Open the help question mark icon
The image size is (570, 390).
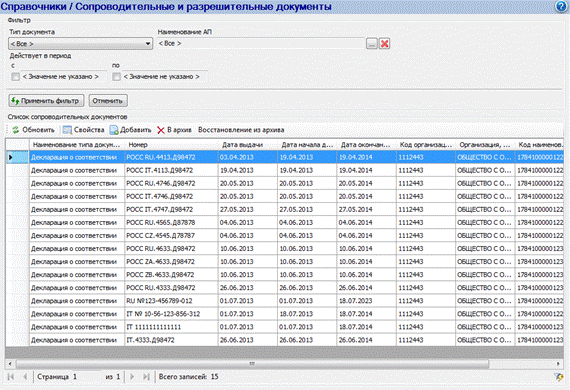562,7
